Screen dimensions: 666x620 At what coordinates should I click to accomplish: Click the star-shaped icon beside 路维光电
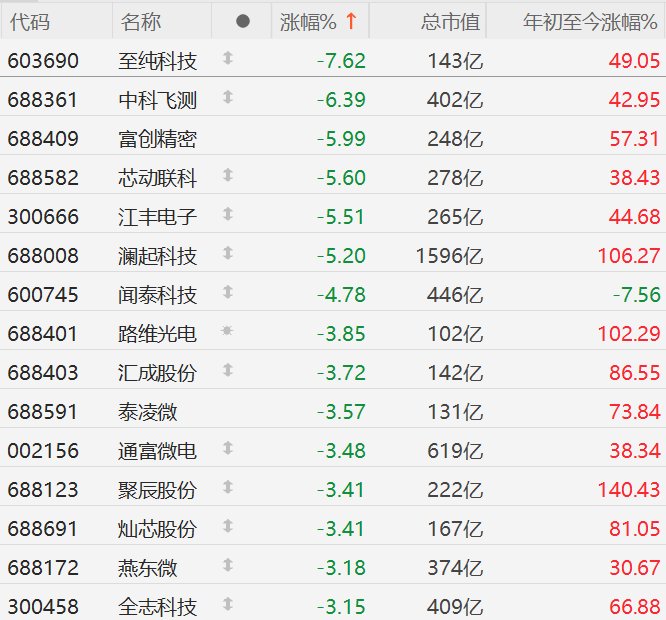228,332
